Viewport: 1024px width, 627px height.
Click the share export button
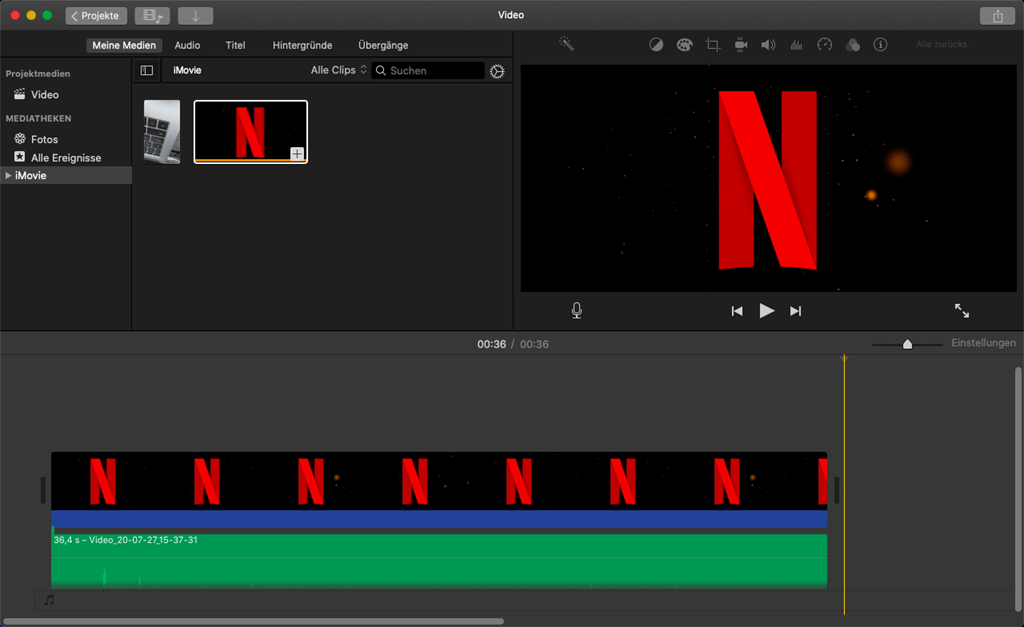[997, 16]
